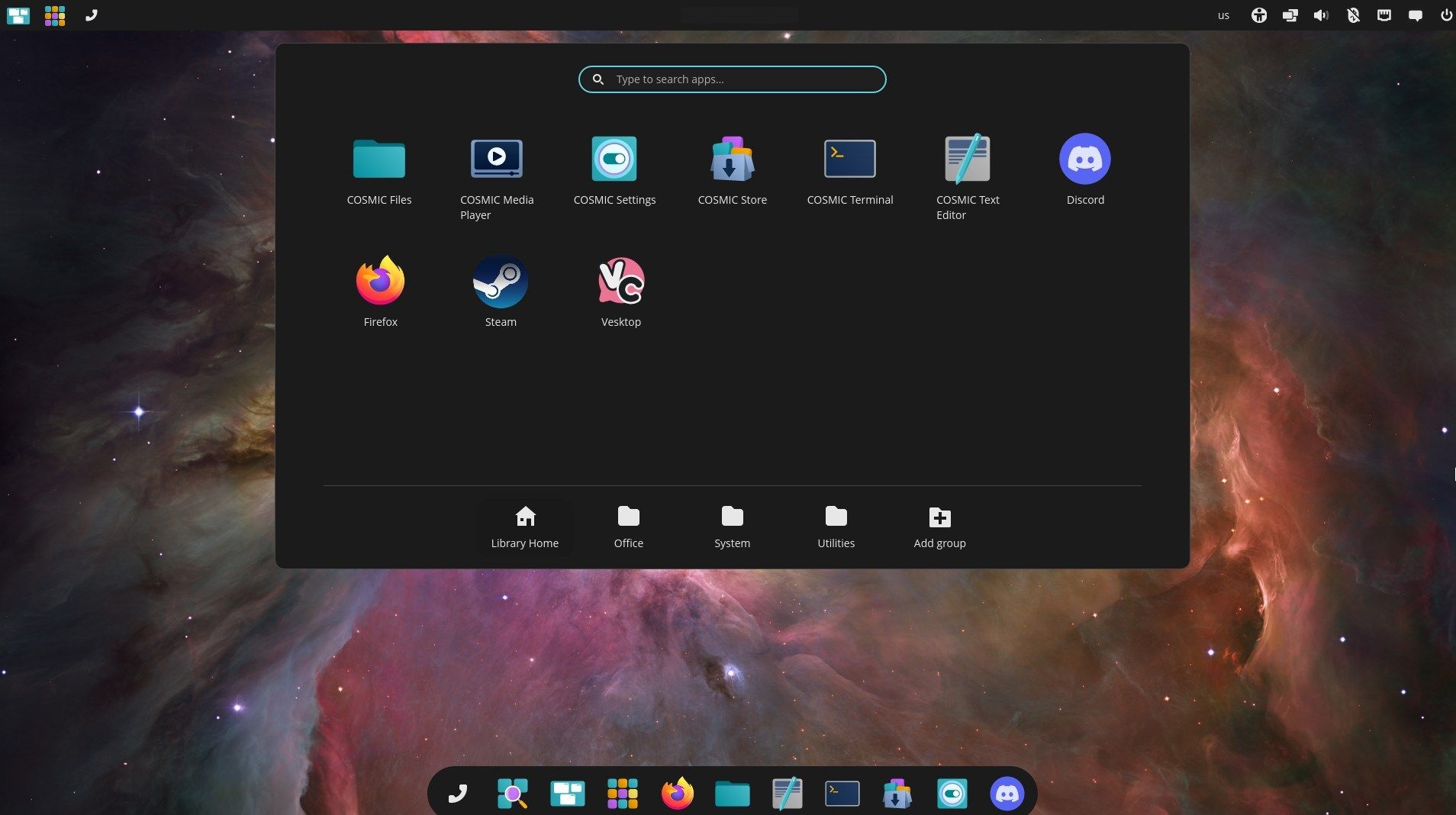
Task: Open COSMIC Settings from the dock
Action: point(952,794)
